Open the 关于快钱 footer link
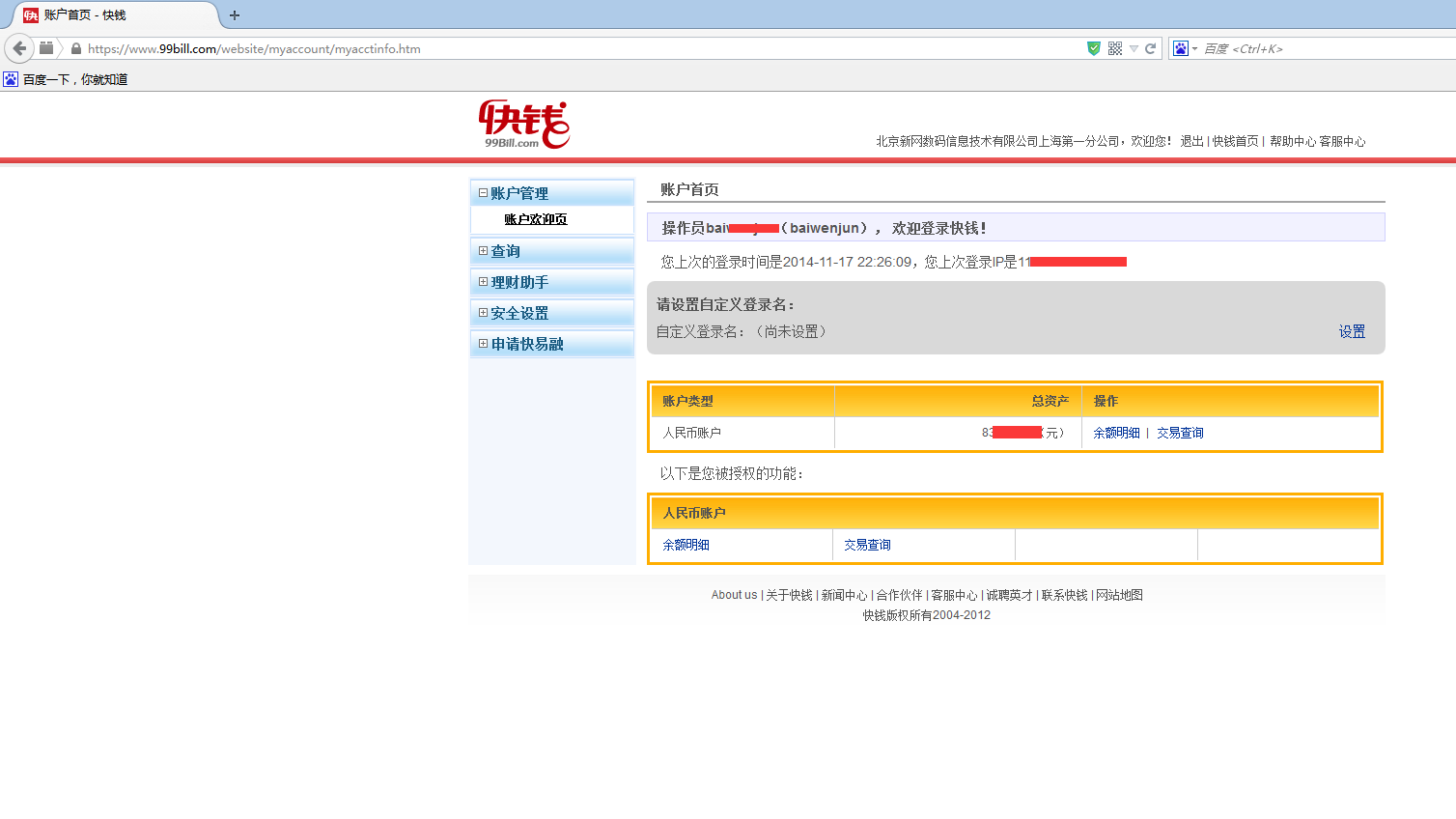Image resolution: width=1456 pixels, height=819 pixels. click(x=789, y=595)
